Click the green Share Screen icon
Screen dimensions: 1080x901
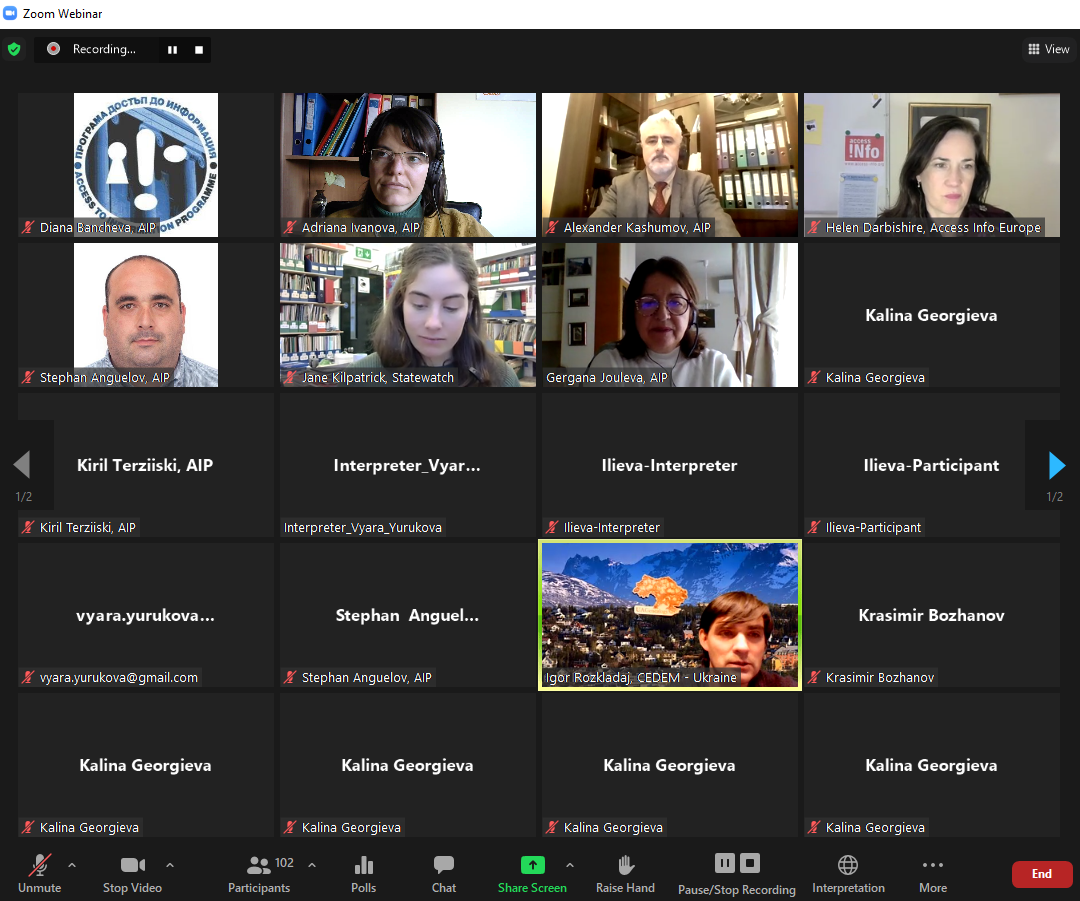coord(532,866)
